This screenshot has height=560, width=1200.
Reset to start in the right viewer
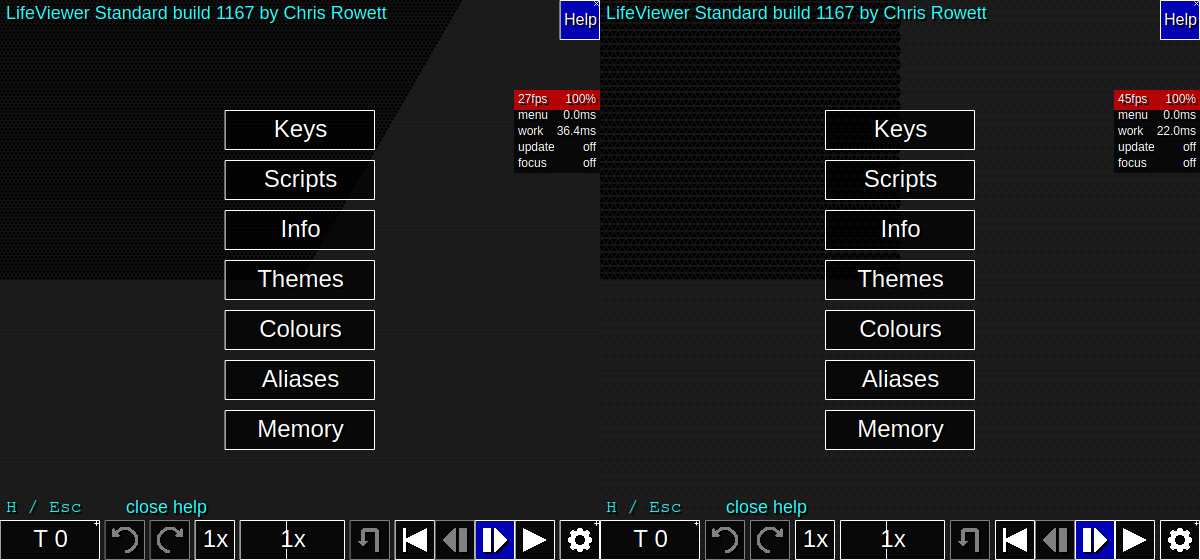coord(1015,540)
